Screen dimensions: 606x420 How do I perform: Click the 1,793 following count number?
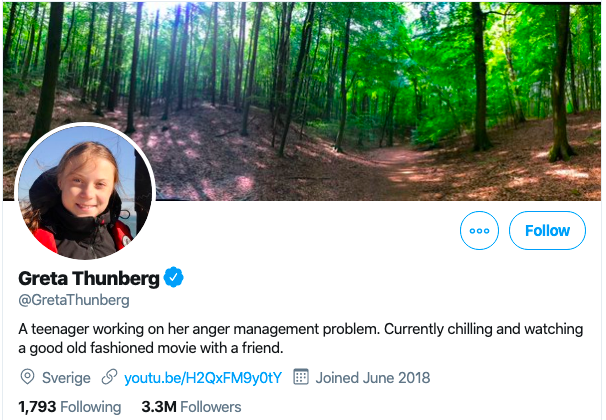pos(37,407)
